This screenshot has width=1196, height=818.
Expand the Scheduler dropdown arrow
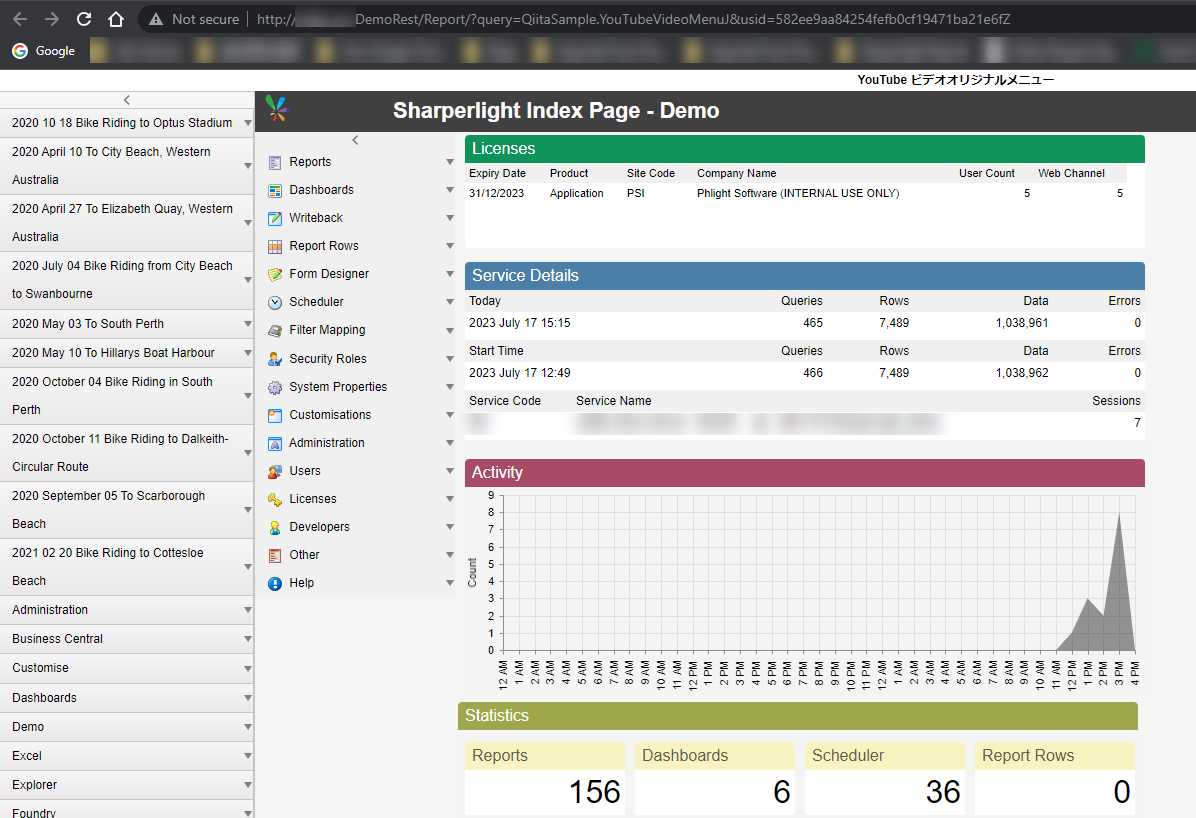(450, 302)
